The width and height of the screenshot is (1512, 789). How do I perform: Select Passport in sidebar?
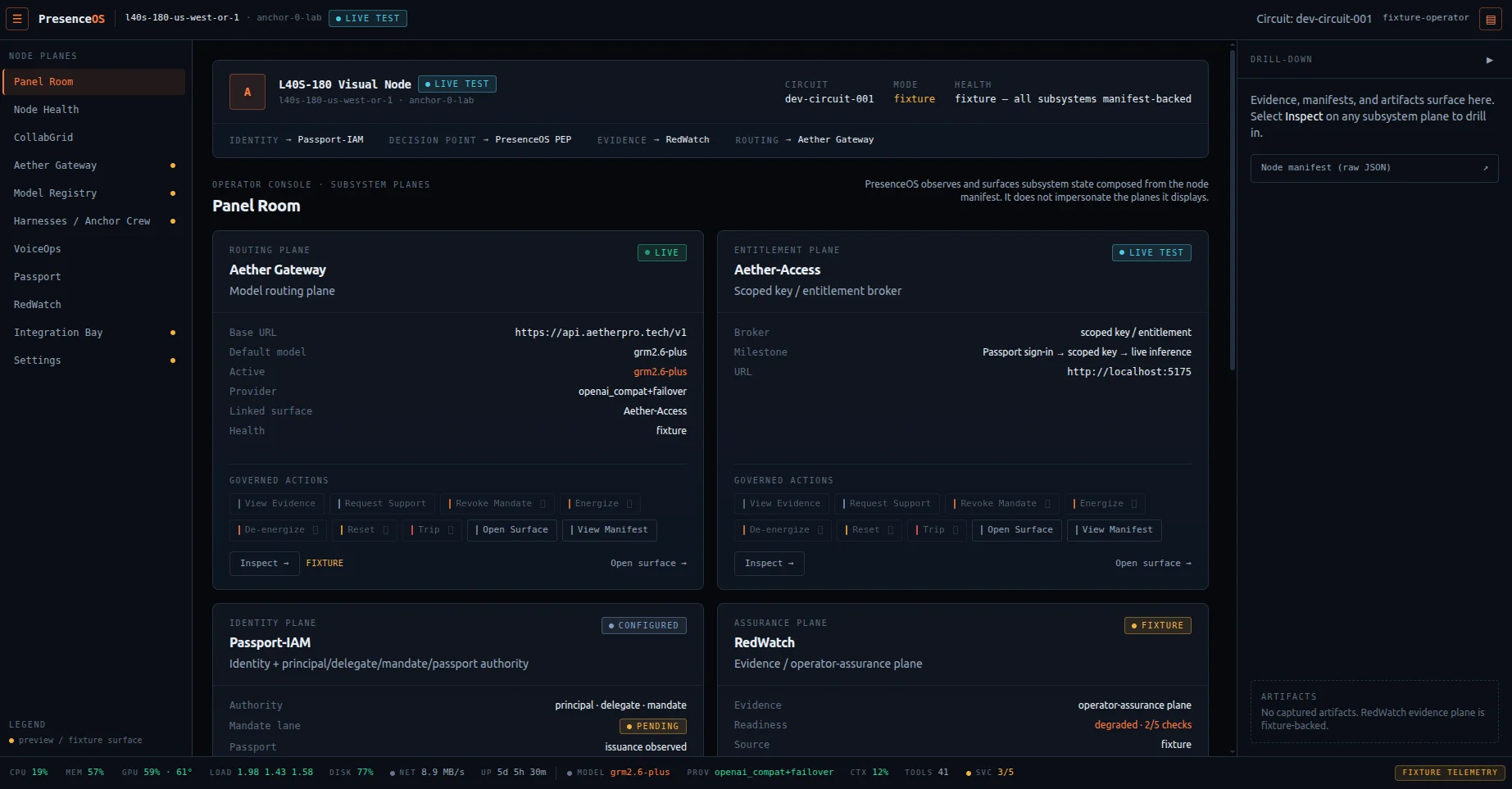point(94,277)
